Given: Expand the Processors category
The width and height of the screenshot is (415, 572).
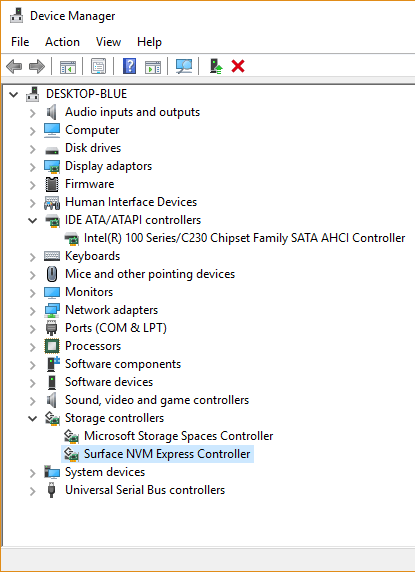Looking at the screenshot, I should [x=32, y=347].
